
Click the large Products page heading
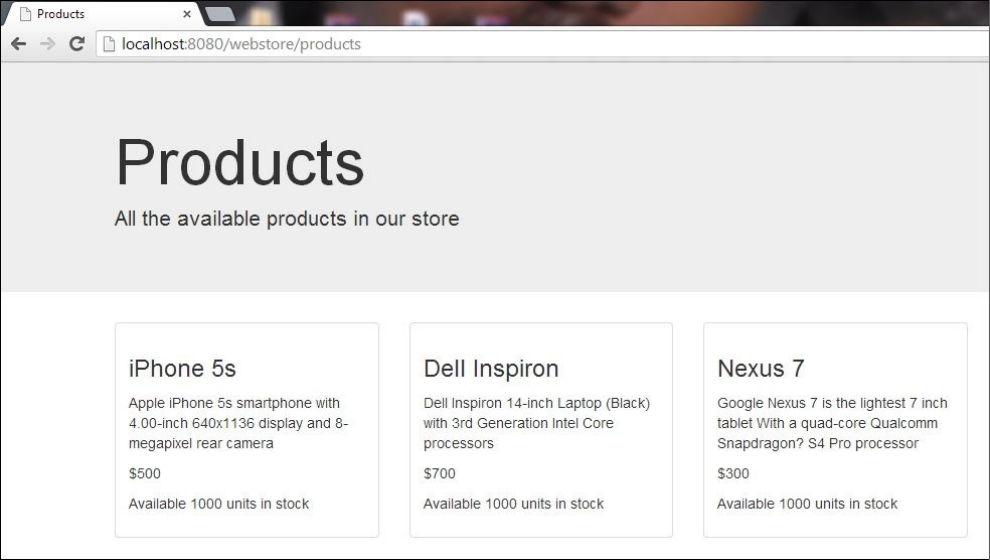pyautogui.click(x=239, y=161)
